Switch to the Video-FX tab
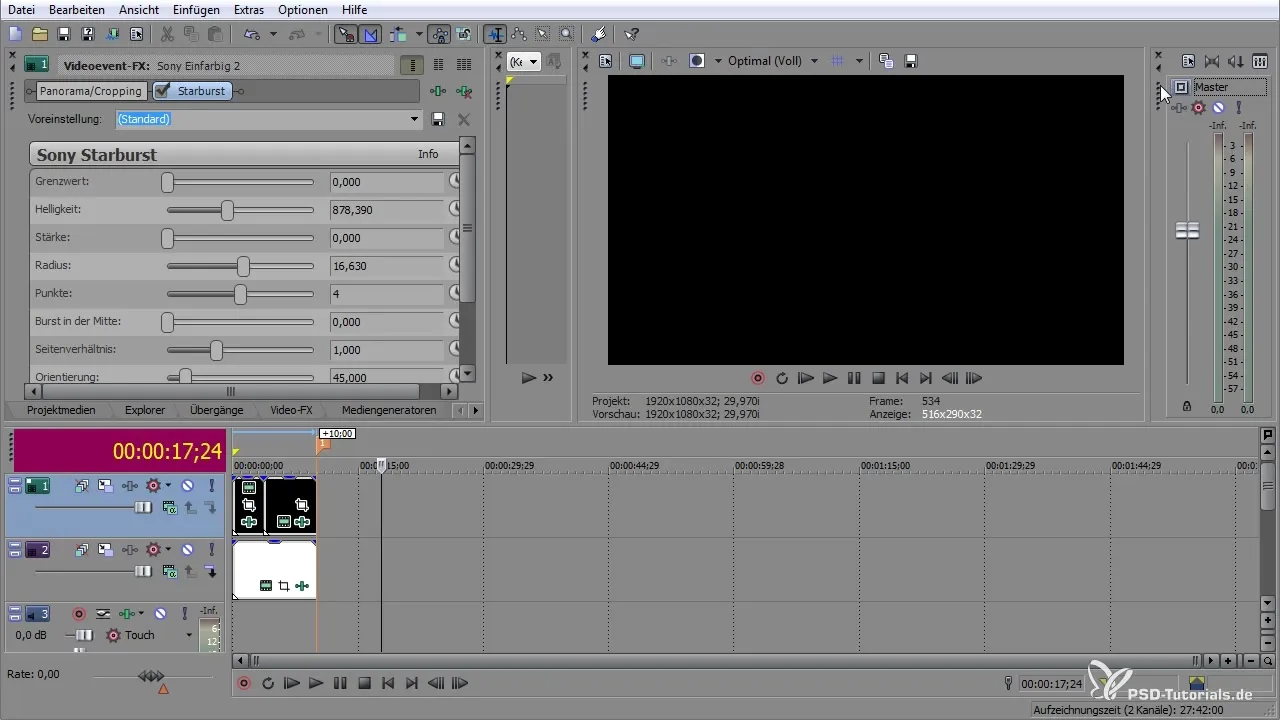Screen dimensions: 1280x720 (x=291, y=410)
